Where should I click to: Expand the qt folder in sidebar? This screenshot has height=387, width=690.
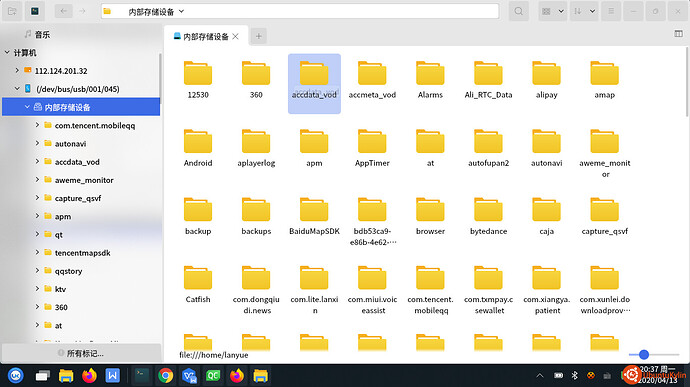(x=37, y=234)
